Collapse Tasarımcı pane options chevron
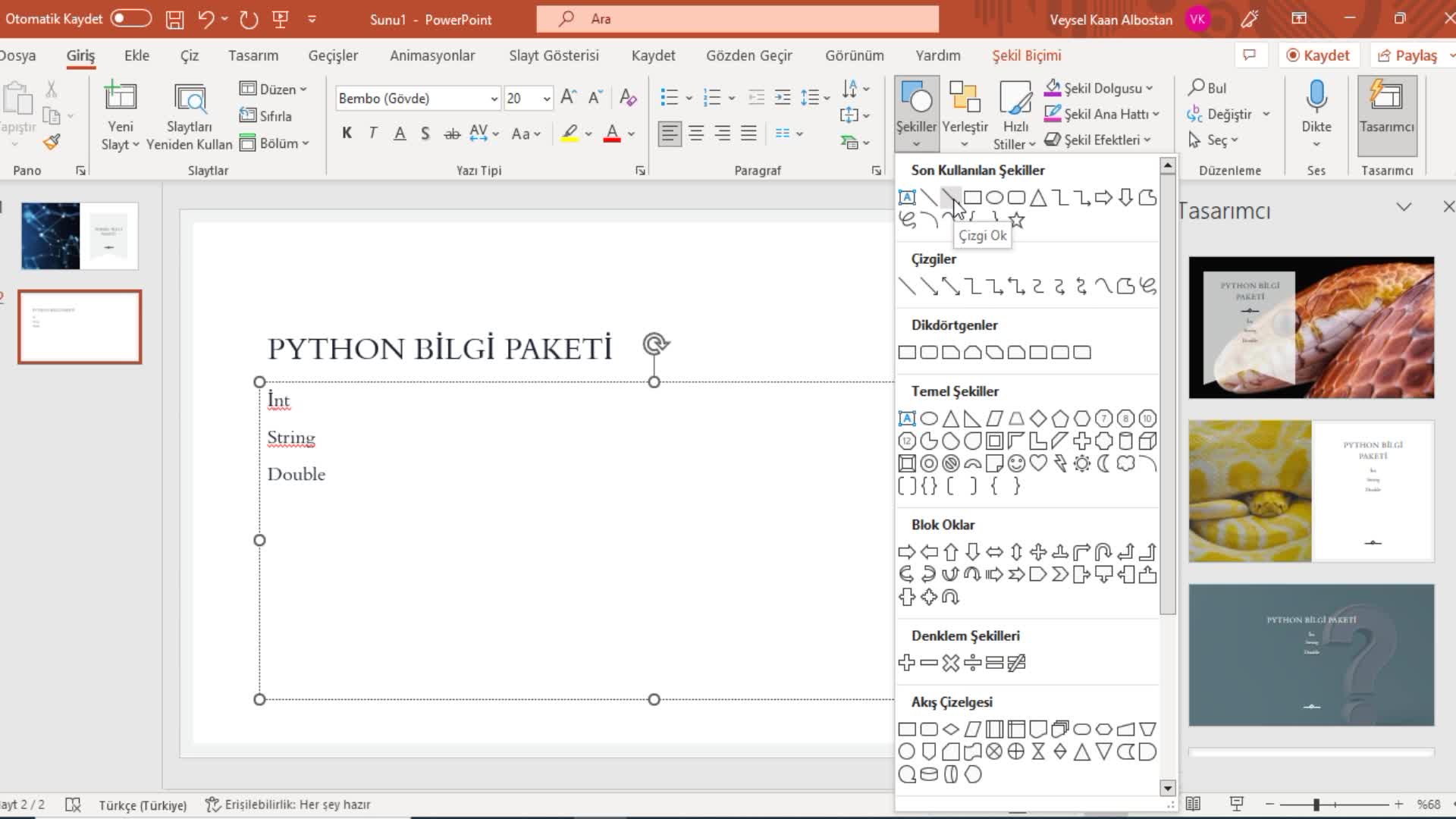The image size is (1456, 819). 1404,207
